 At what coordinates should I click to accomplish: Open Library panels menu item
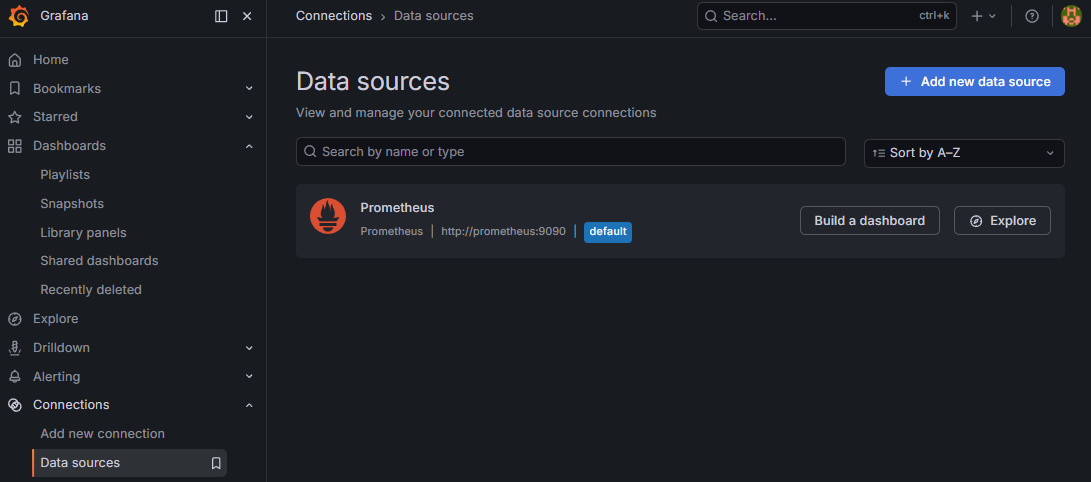coord(83,232)
